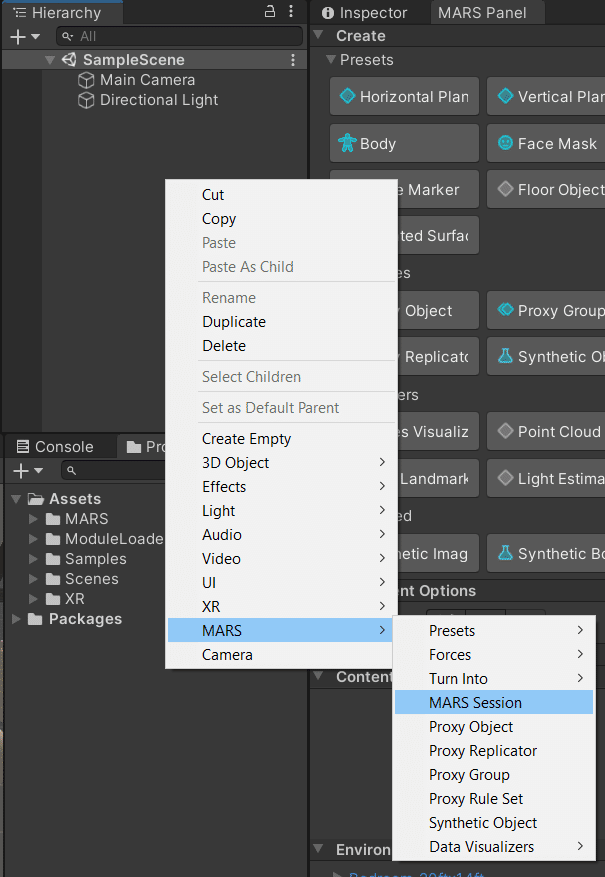Click the Body preset person icon
The height and width of the screenshot is (877, 605).
[x=347, y=143]
